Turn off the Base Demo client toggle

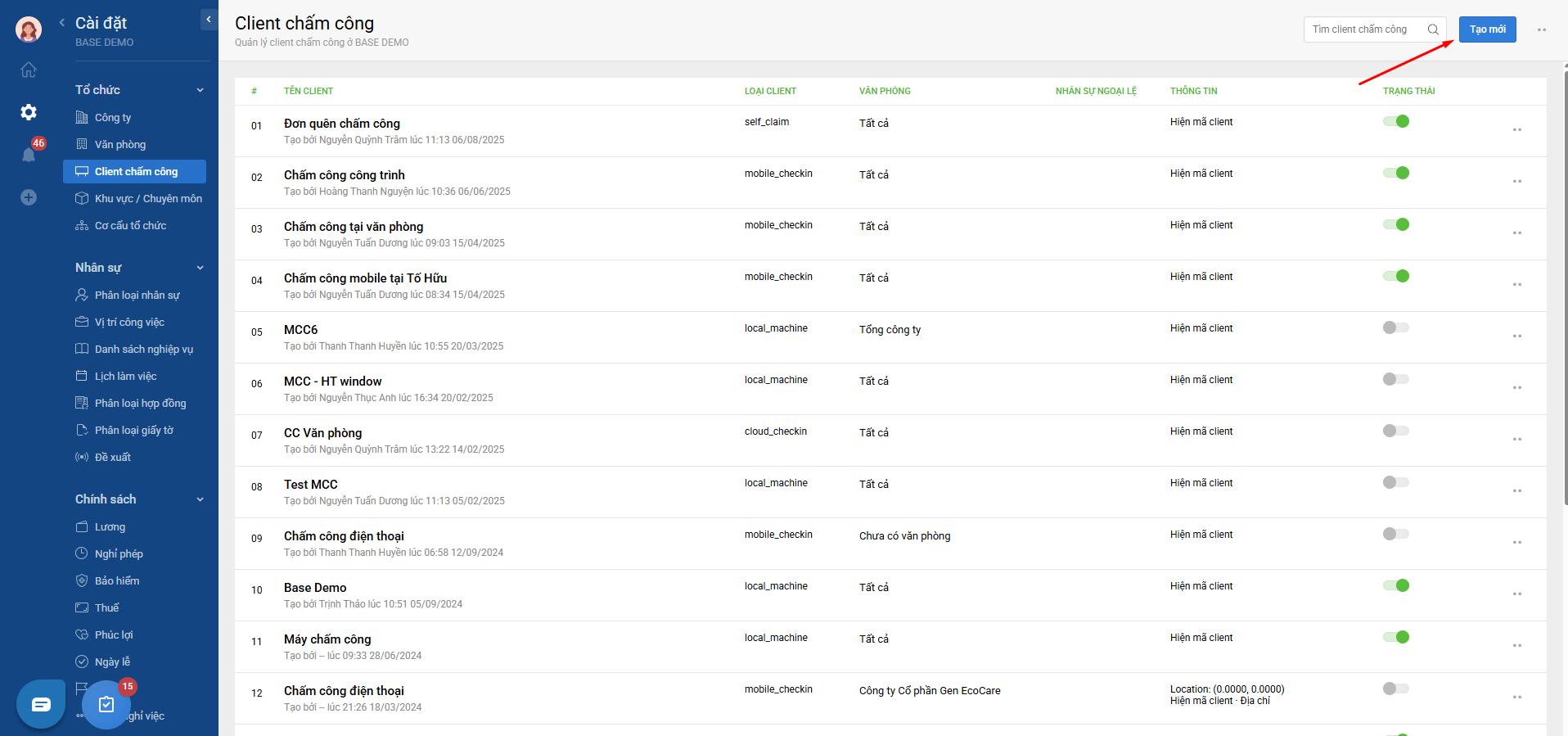[x=1396, y=586]
